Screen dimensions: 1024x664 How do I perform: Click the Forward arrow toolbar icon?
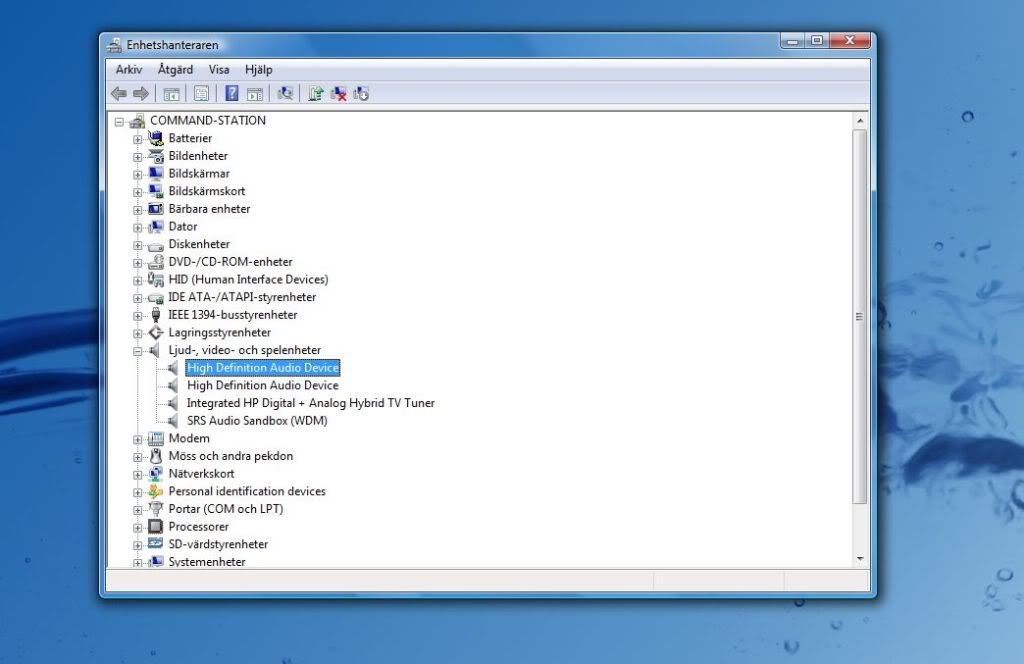tap(141, 94)
